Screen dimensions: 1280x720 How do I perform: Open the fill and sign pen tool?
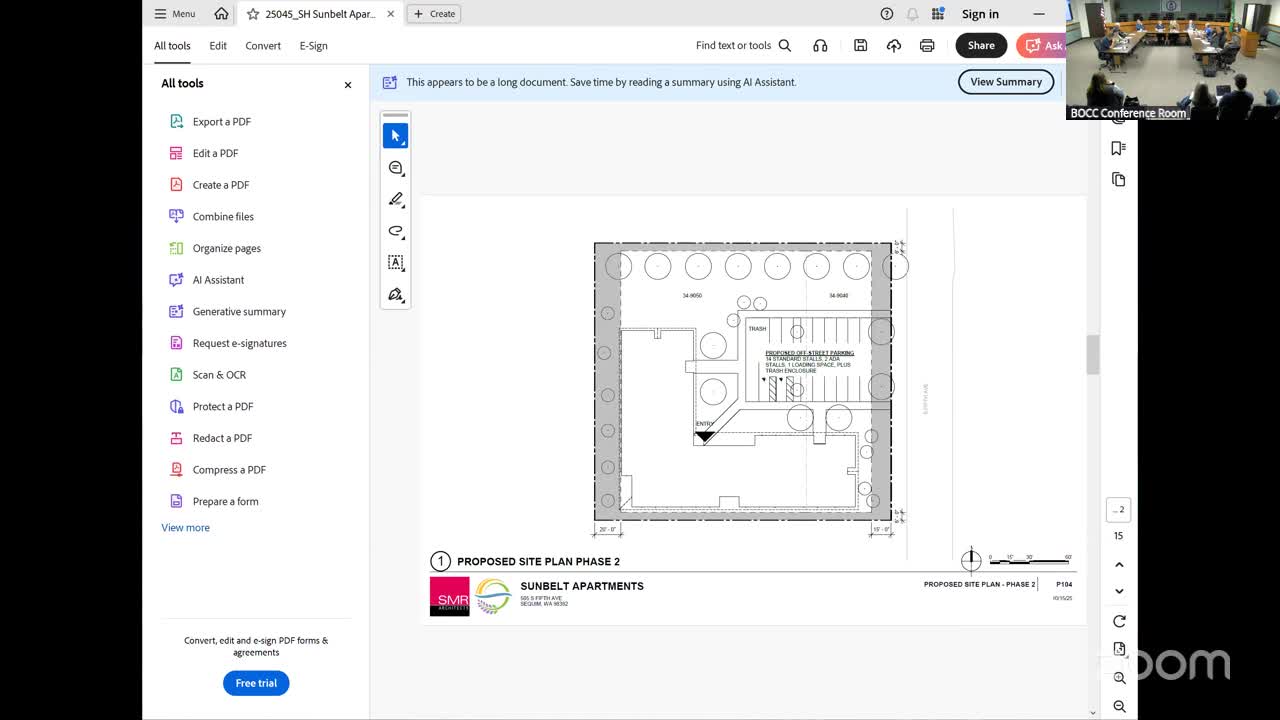pos(395,295)
